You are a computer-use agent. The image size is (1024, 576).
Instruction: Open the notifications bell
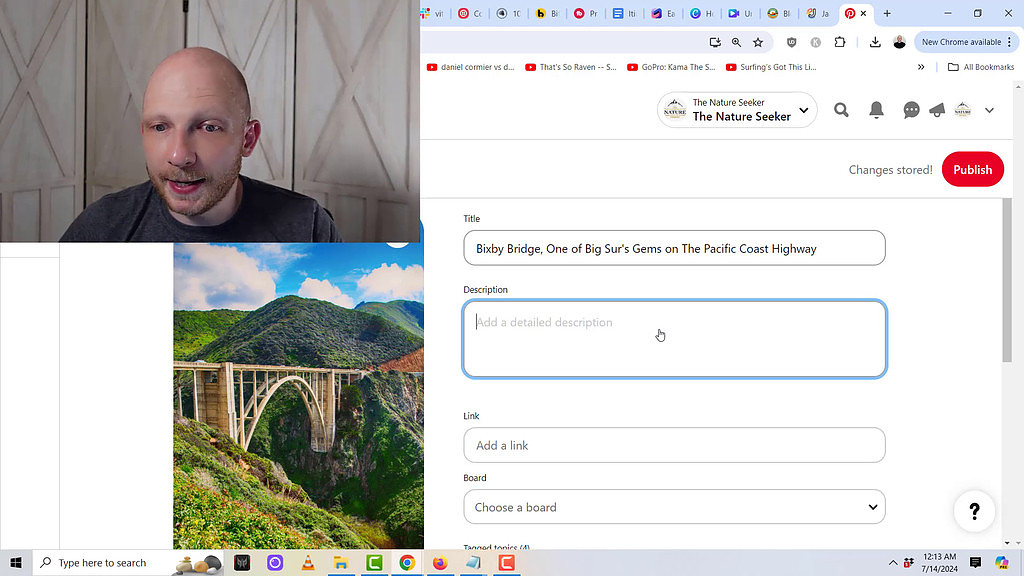click(x=876, y=110)
